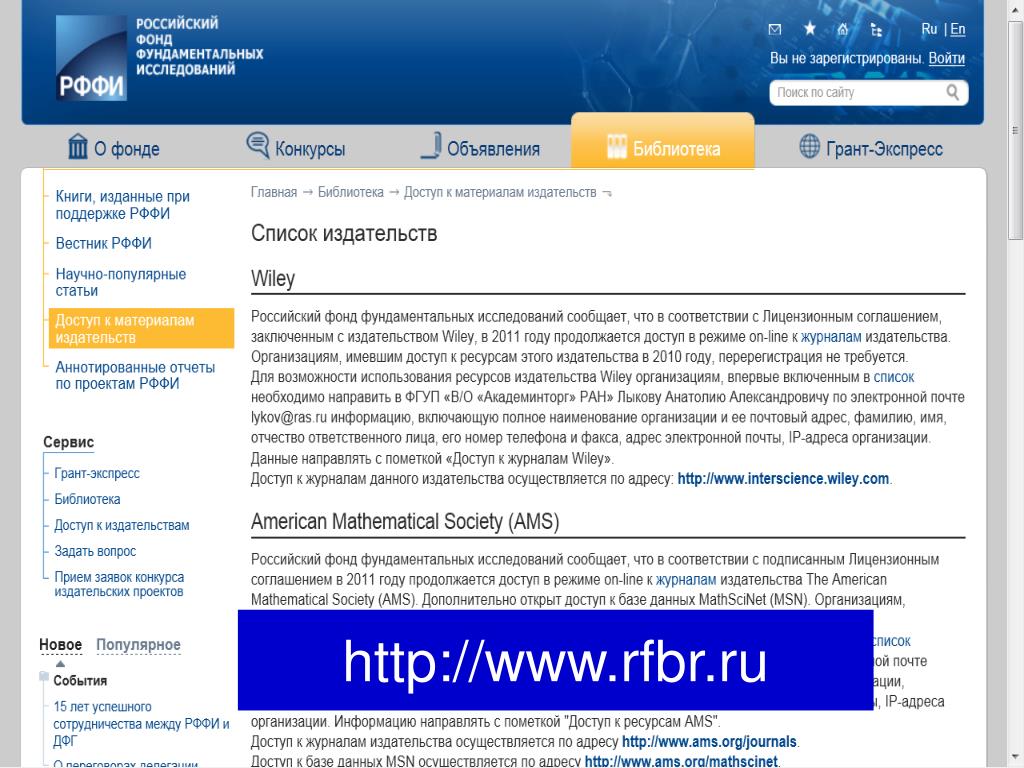
Task: Open the Грант-Экспресс menu
Action: point(884,149)
